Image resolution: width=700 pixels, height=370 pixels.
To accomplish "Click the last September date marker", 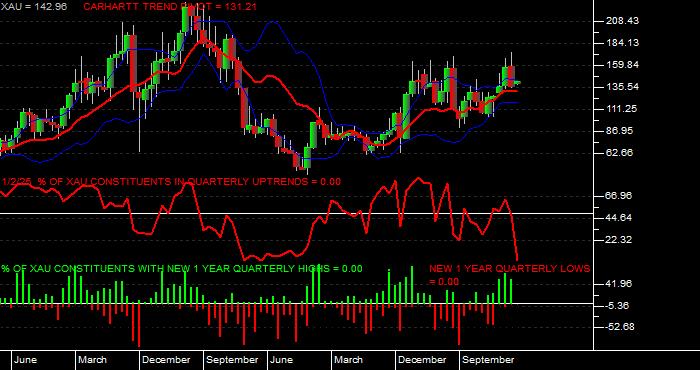I will coord(489,360).
